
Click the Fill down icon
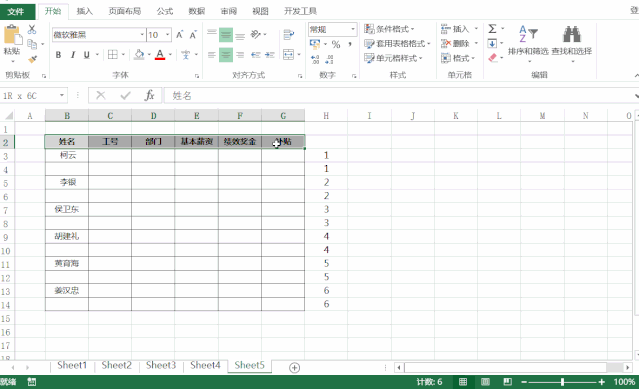492,44
